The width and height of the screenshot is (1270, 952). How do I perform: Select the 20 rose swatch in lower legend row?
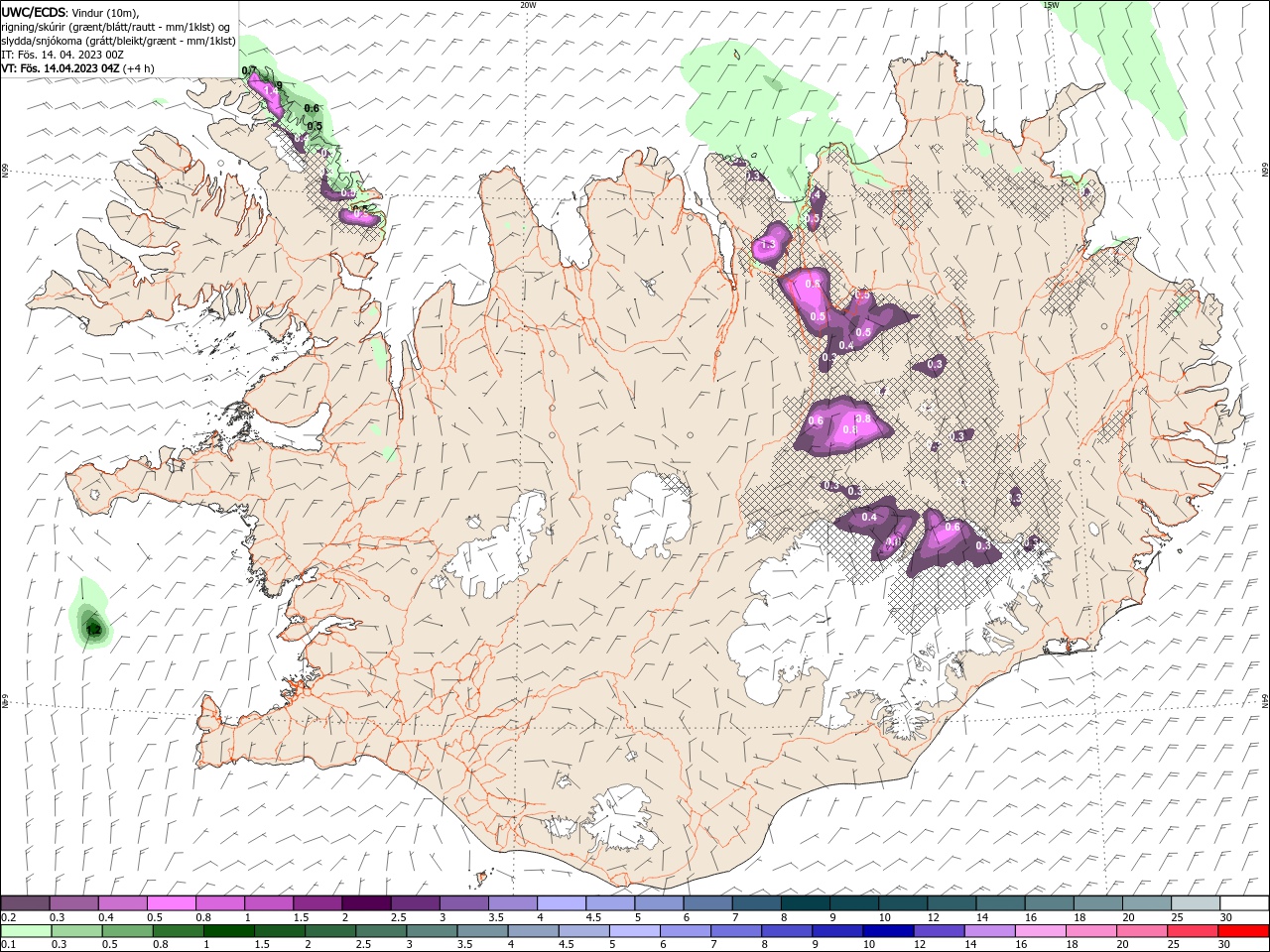(x=1140, y=931)
